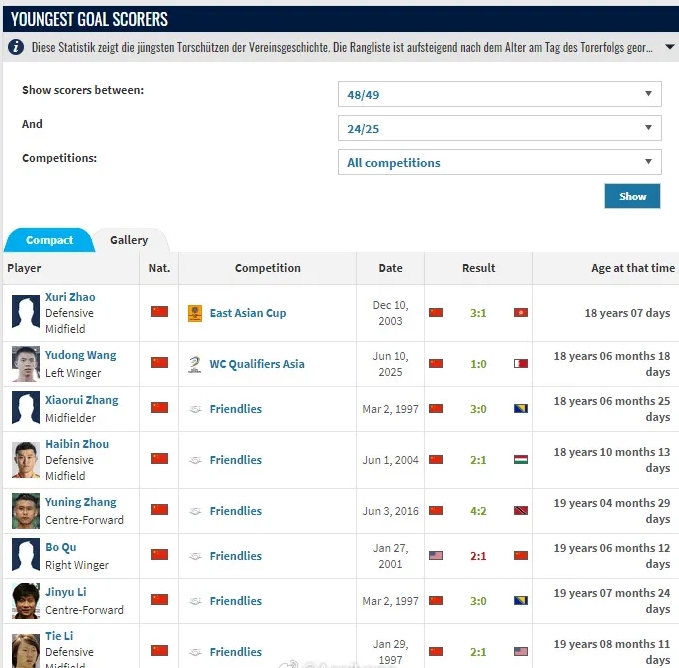Open the All competitions dropdown
679x668 pixels.
[499, 162]
